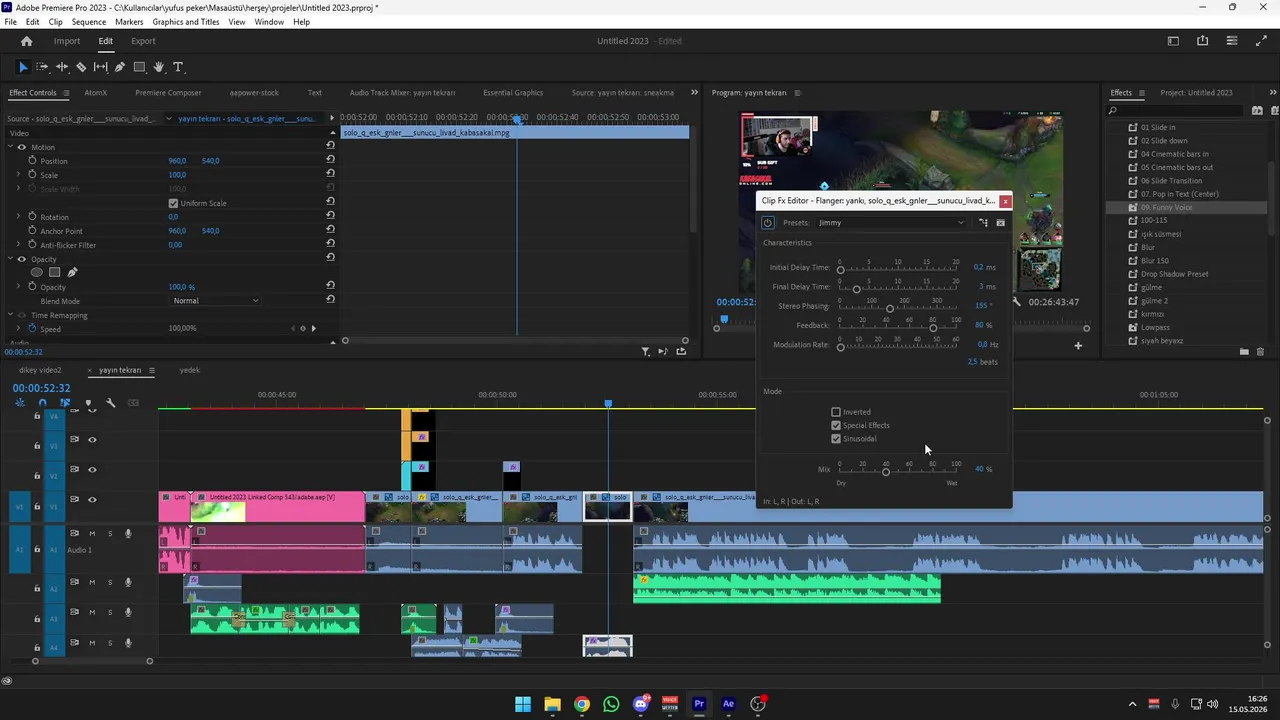Open the Sequence menu
The width and height of the screenshot is (1280, 720).
[89, 22]
